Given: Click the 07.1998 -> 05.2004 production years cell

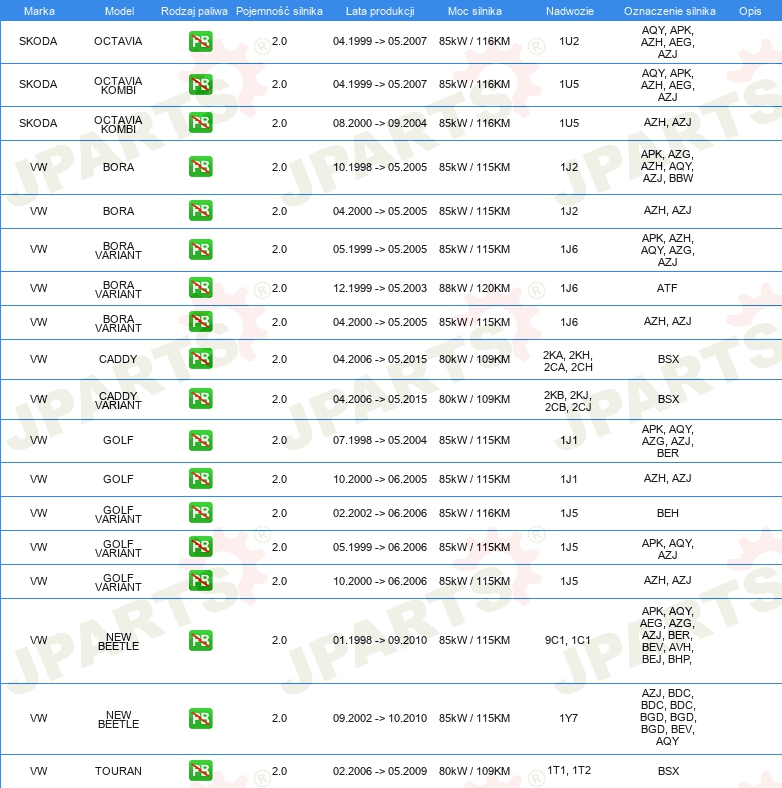Looking at the screenshot, I should (x=379, y=440).
